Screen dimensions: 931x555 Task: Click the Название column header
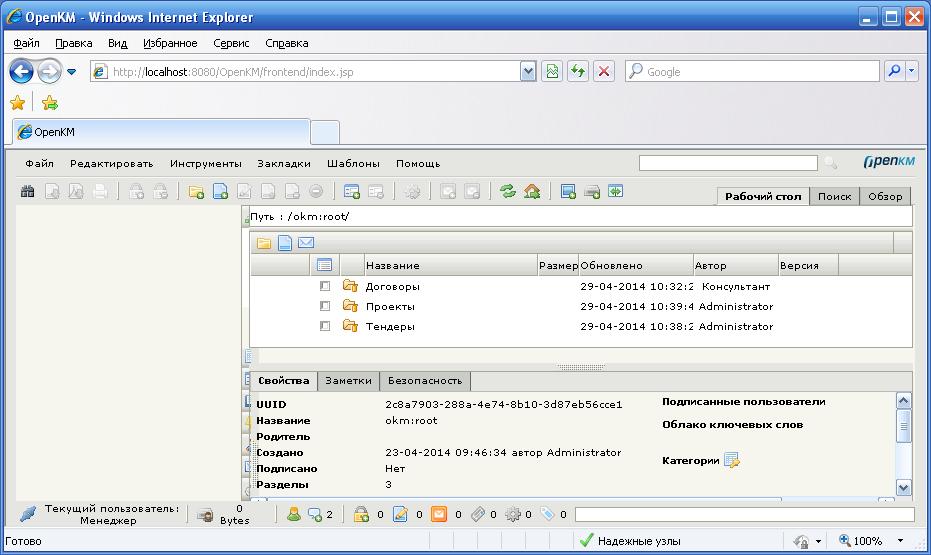[x=392, y=266]
